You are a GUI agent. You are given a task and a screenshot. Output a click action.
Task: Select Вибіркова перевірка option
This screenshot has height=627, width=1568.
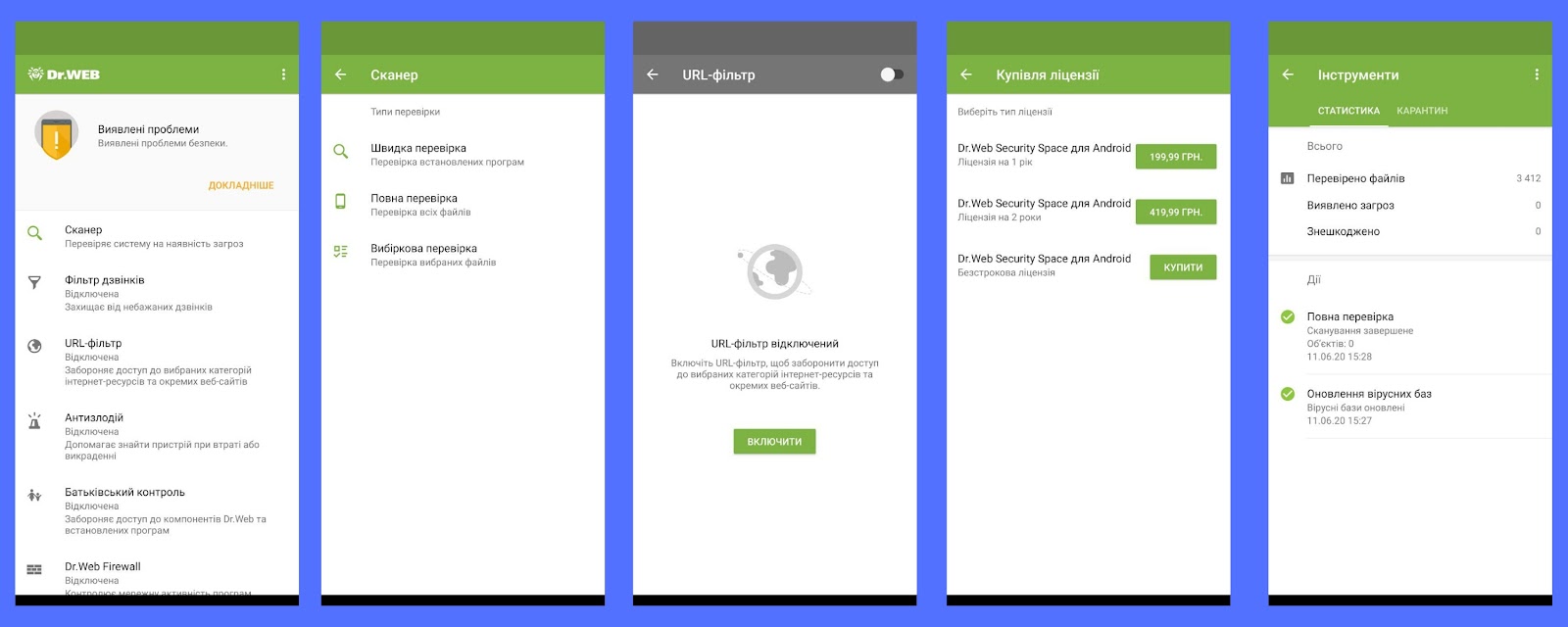coord(463,255)
